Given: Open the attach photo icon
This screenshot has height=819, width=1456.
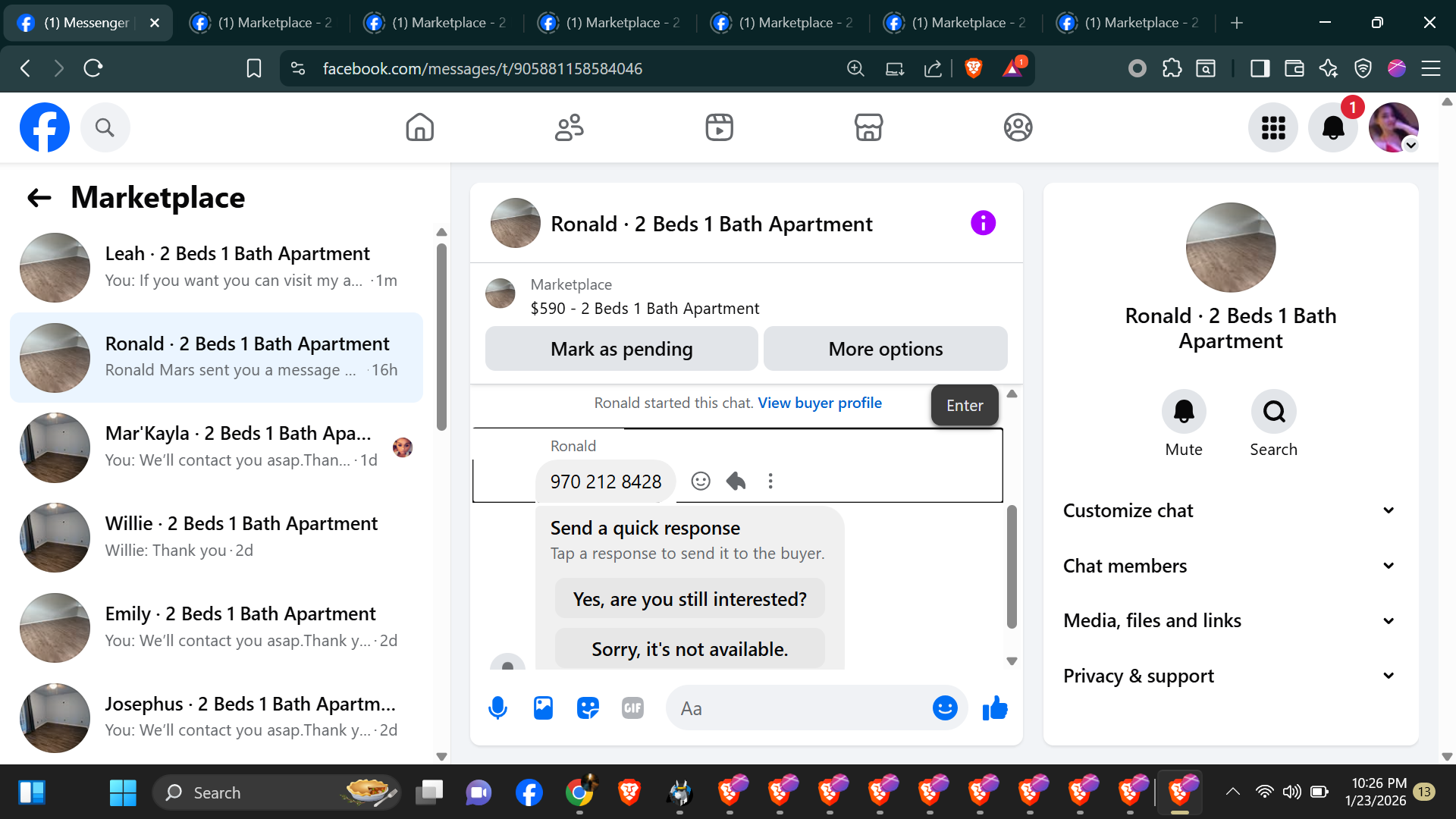Looking at the screenshot, I should pos(543,708).
